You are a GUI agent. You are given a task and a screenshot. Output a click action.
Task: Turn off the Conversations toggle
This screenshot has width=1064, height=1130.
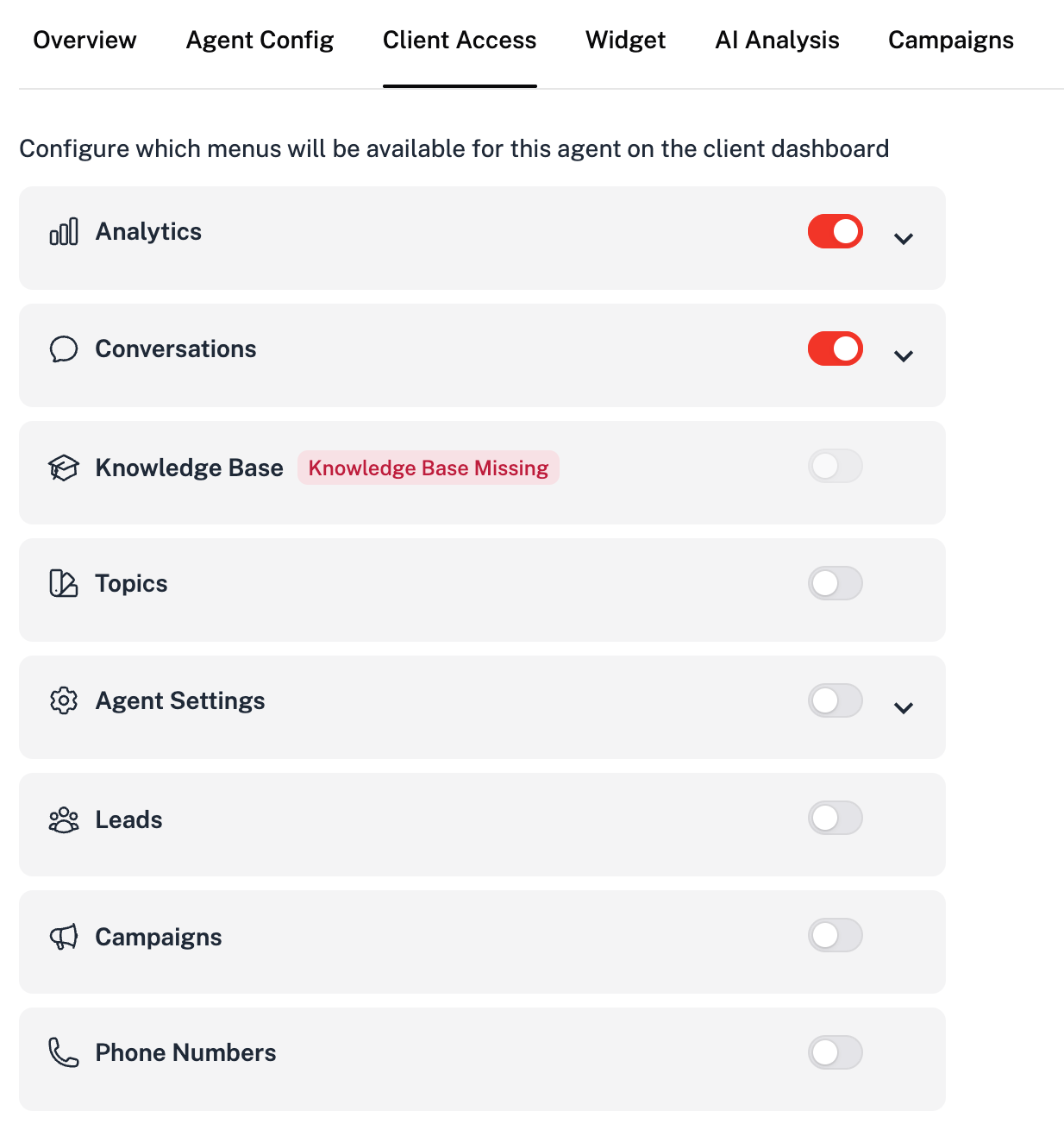[x=835, y=348]
